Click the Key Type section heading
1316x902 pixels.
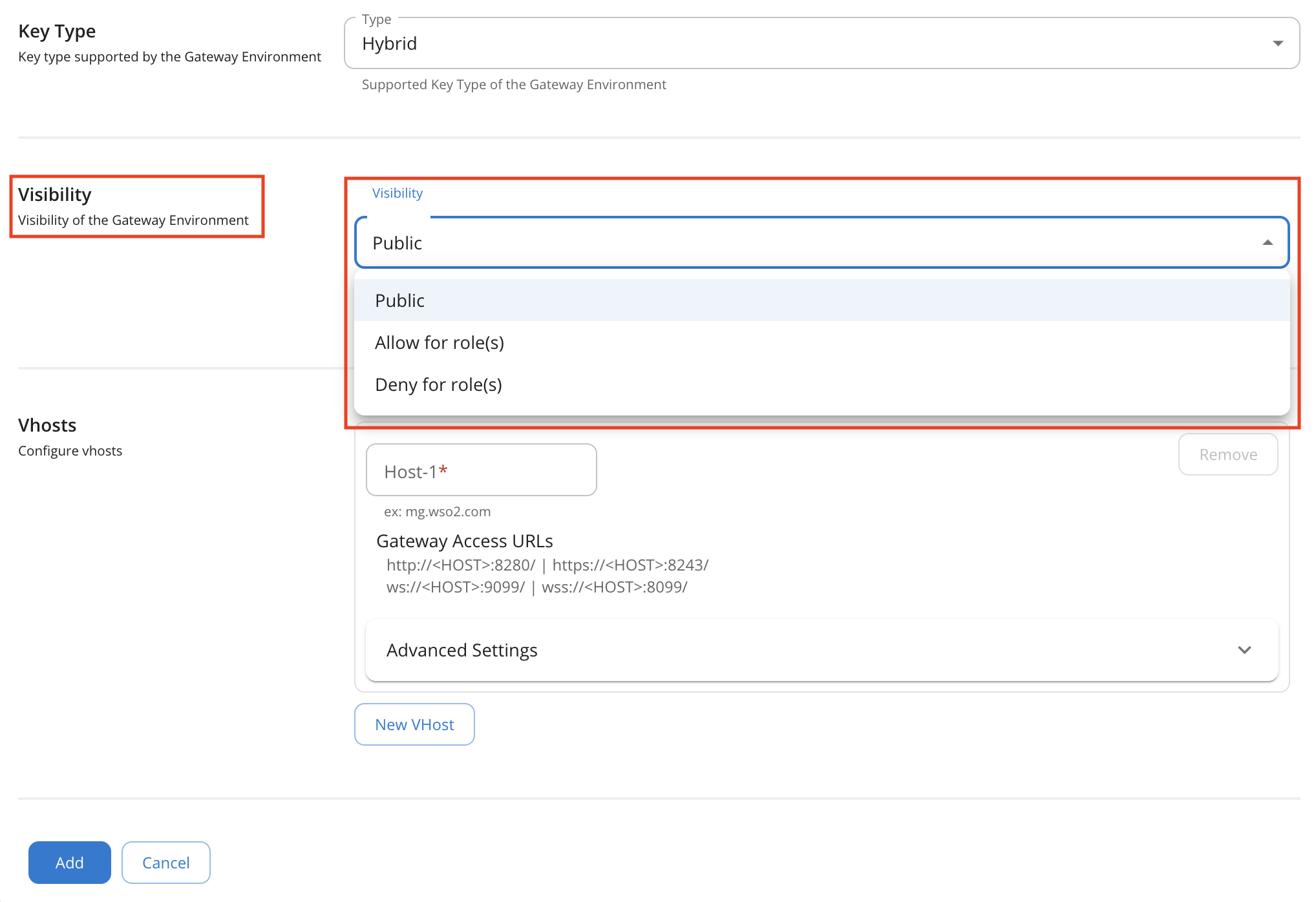[57, 31]
